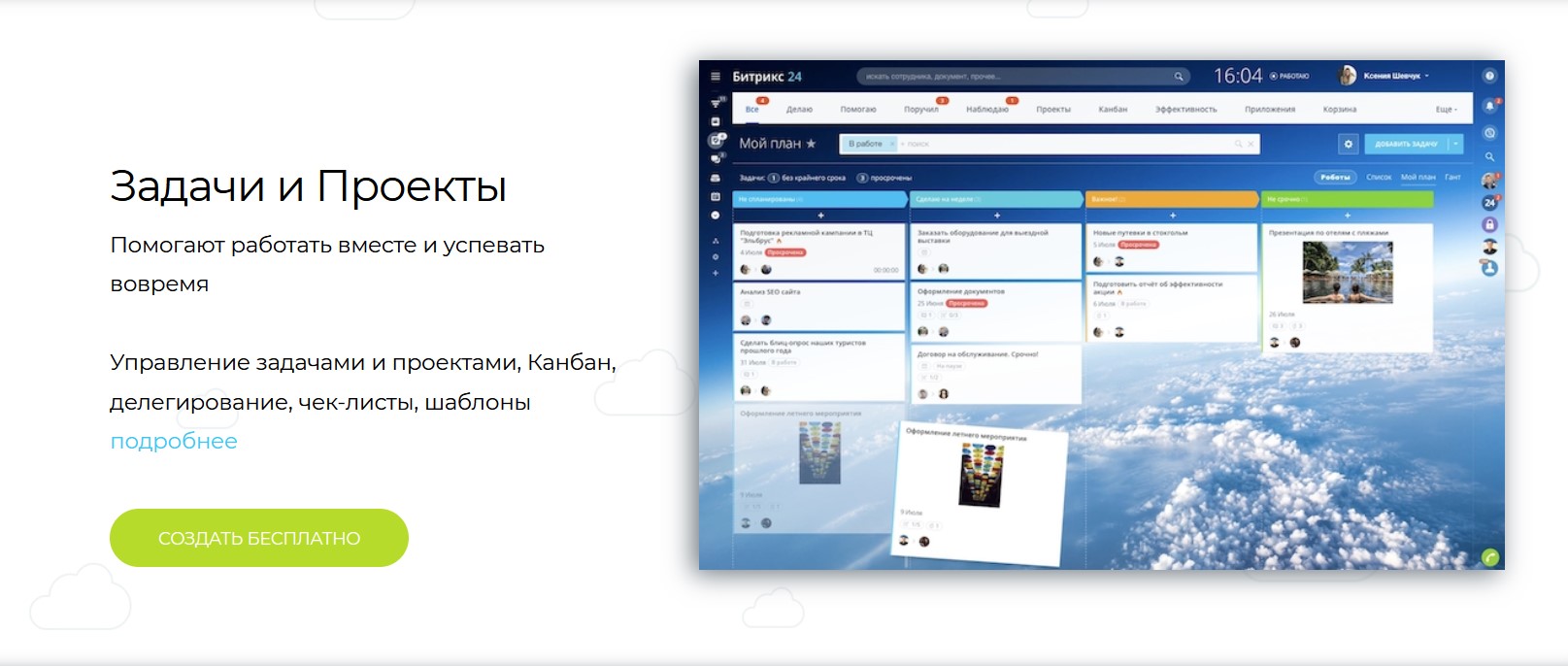Remove the В работе filter chip
Viewport: 1568px width, 666px height.
pyautogui.click(x=891, y=144)
